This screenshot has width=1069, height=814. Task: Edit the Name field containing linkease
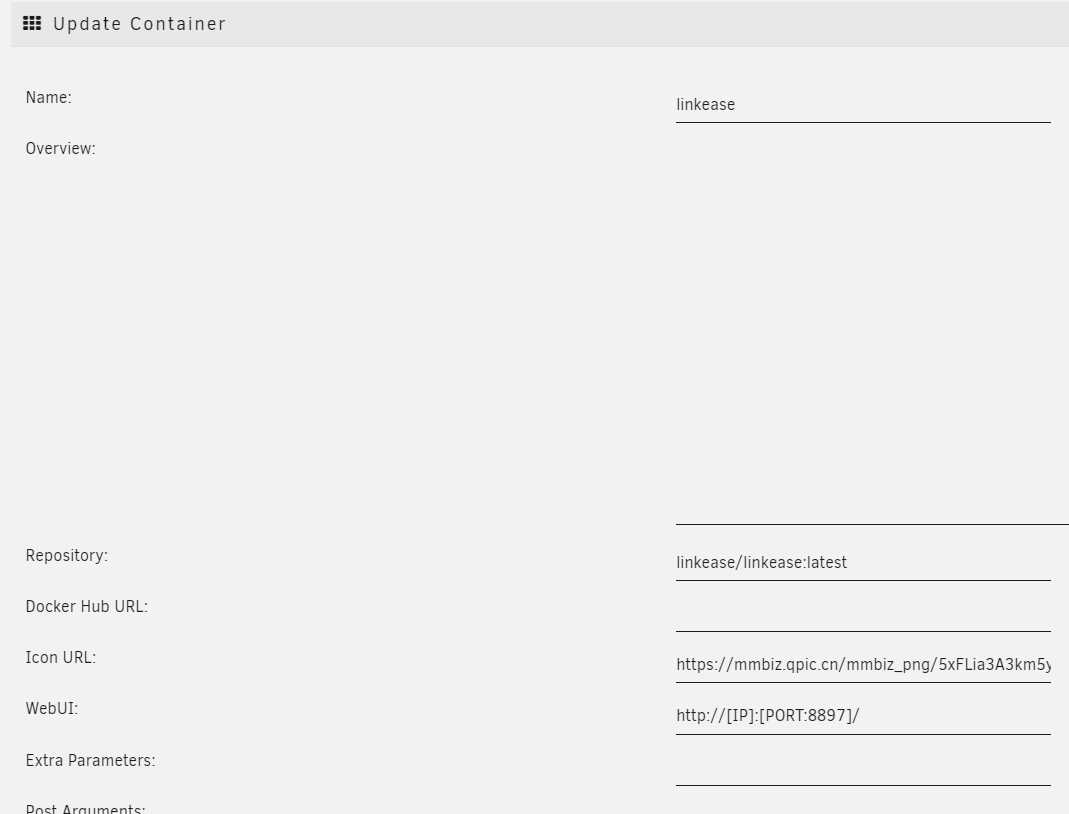pyautogui.click(x=863, y=105)
